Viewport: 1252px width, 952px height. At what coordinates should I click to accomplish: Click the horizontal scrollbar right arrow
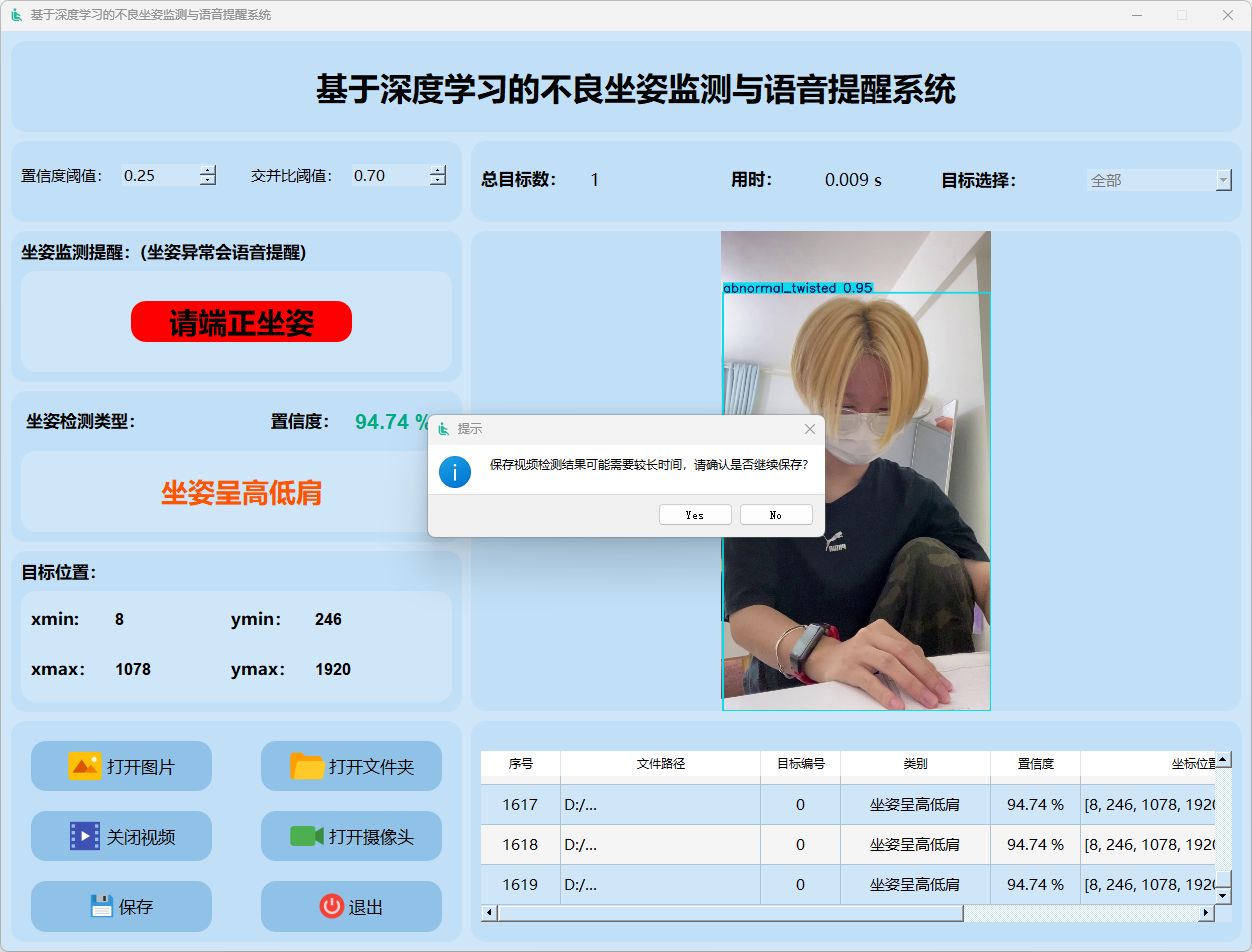[1206, 913]
